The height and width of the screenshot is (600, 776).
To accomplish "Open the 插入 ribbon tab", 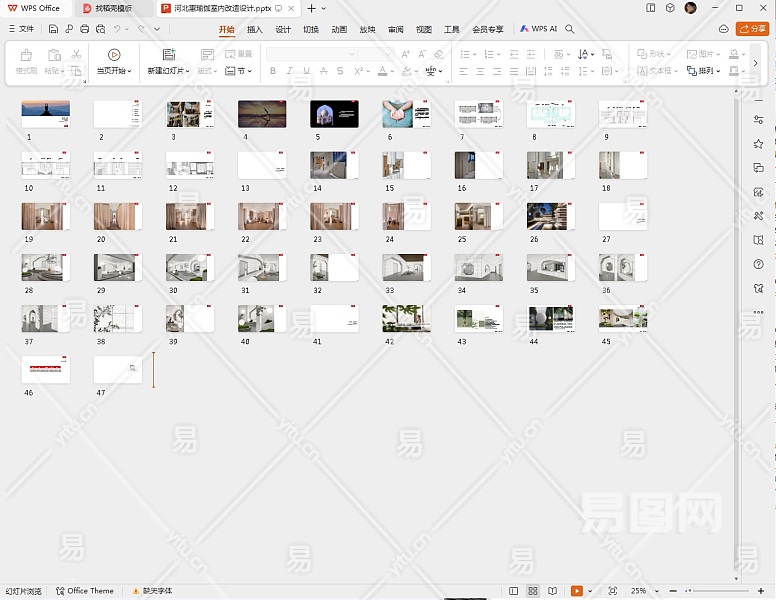I will click(x=255, y=29).
